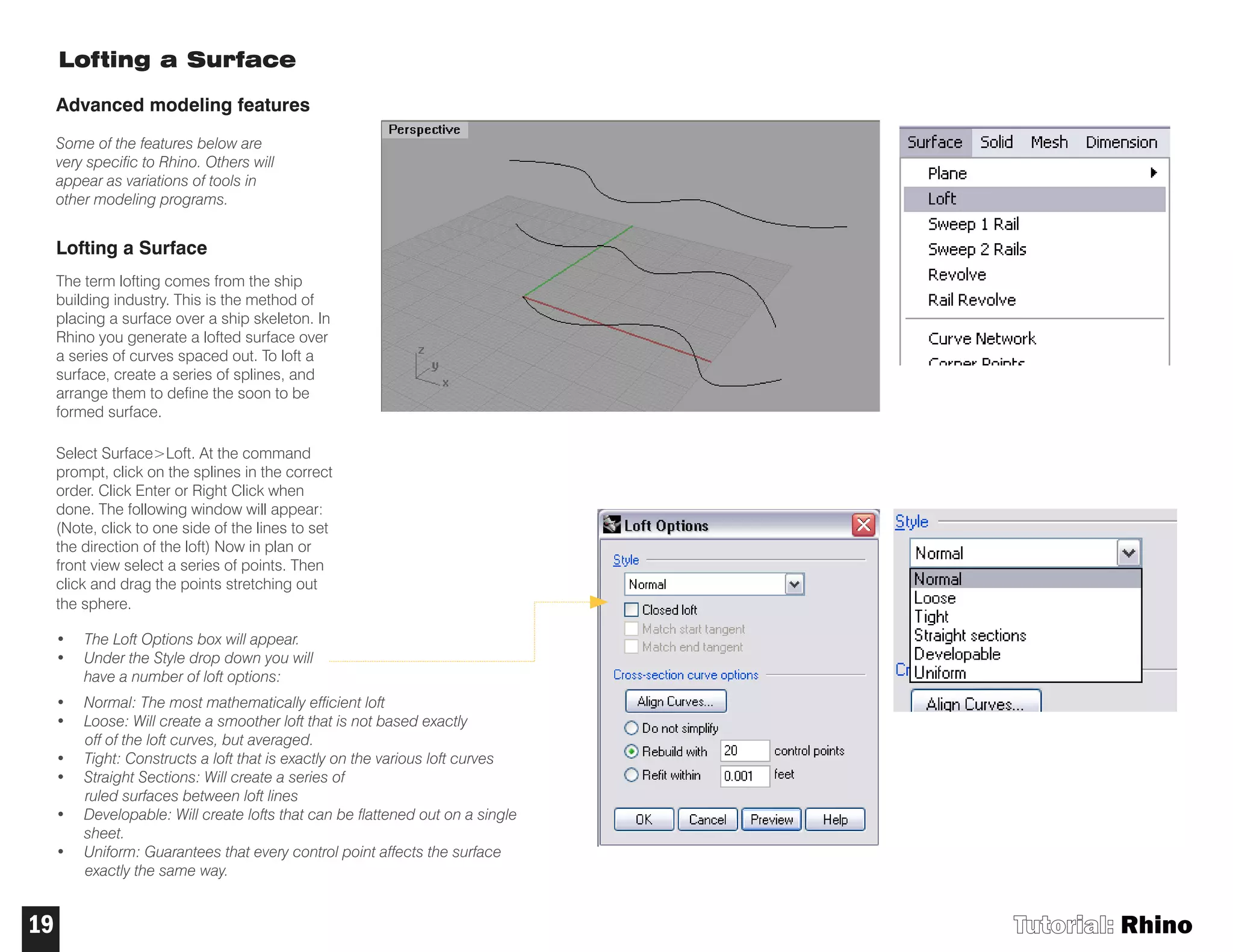Click the Rhino icon in Loft Options title bar
This screenshot has height=952, width=1233.
click(612, 525)
